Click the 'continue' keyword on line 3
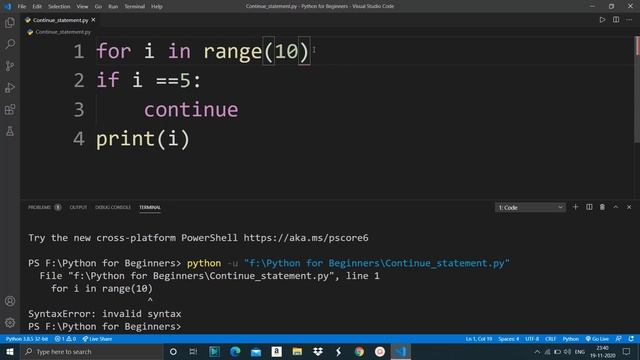Screen dimensions: 640x360 coord(191,109)
